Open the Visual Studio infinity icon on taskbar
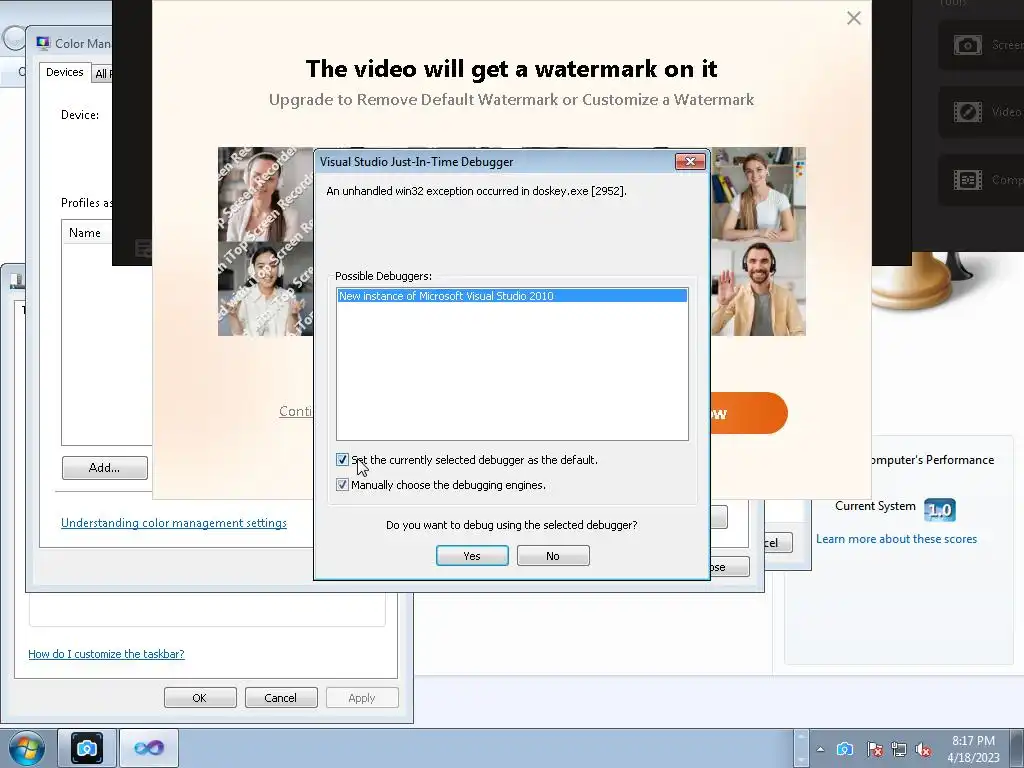The height and width of the screenshot is (768, 1024). 149,748
